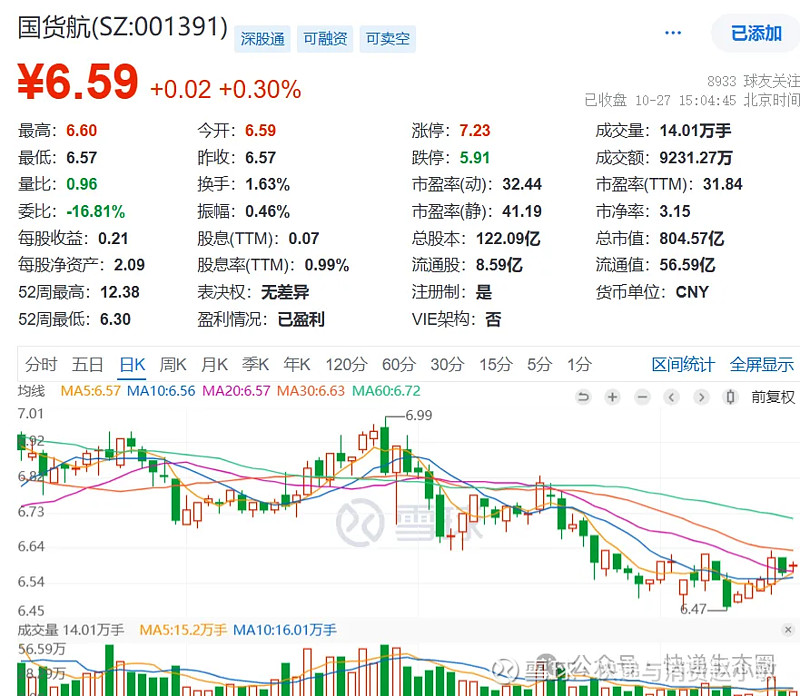Pan the chart right using the right chevron icon
The width and height of the screenshot is (800, 696).
coord(699,397)
